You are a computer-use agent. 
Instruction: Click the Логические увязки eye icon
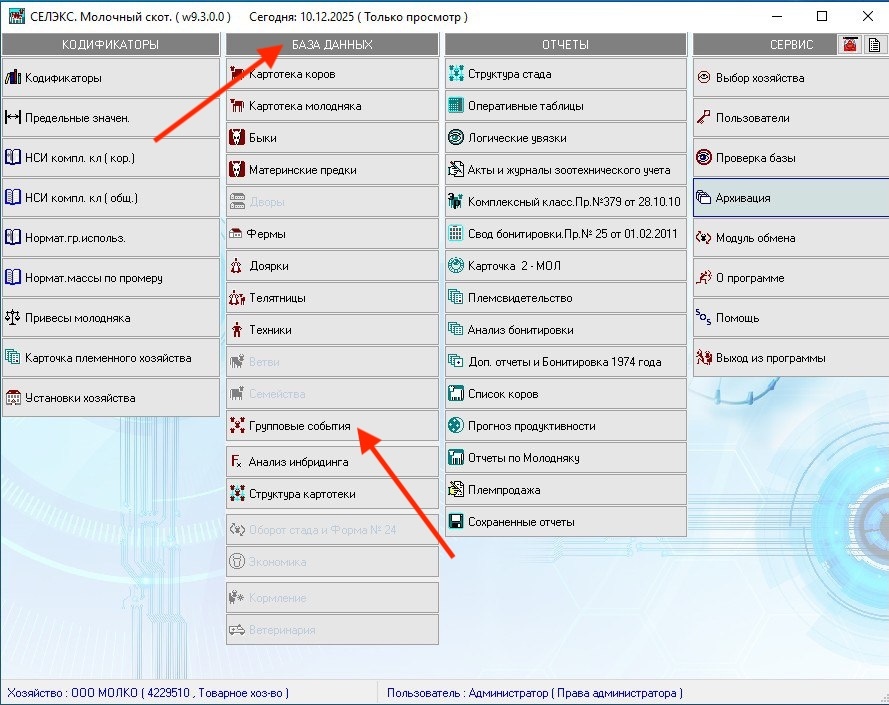pos(456,138)
